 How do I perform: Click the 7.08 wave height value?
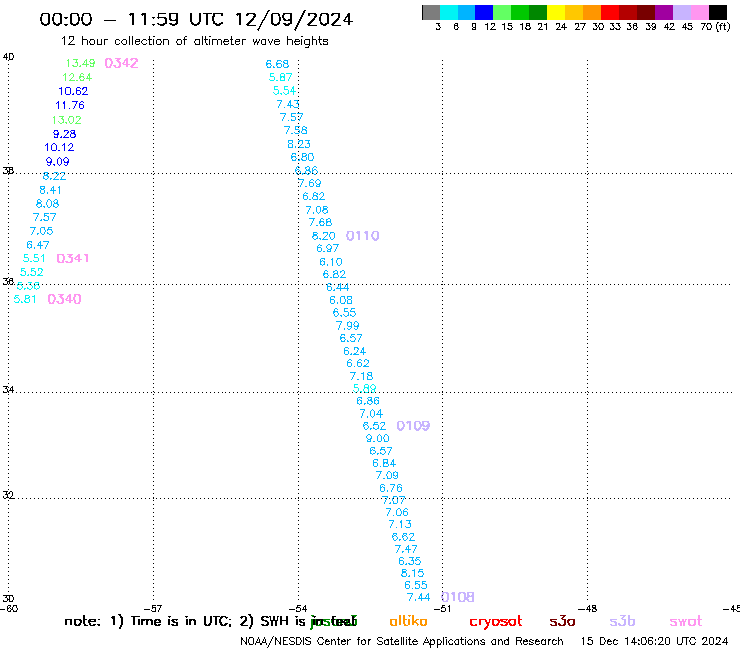pyautogui.click(x=317, y=210)
